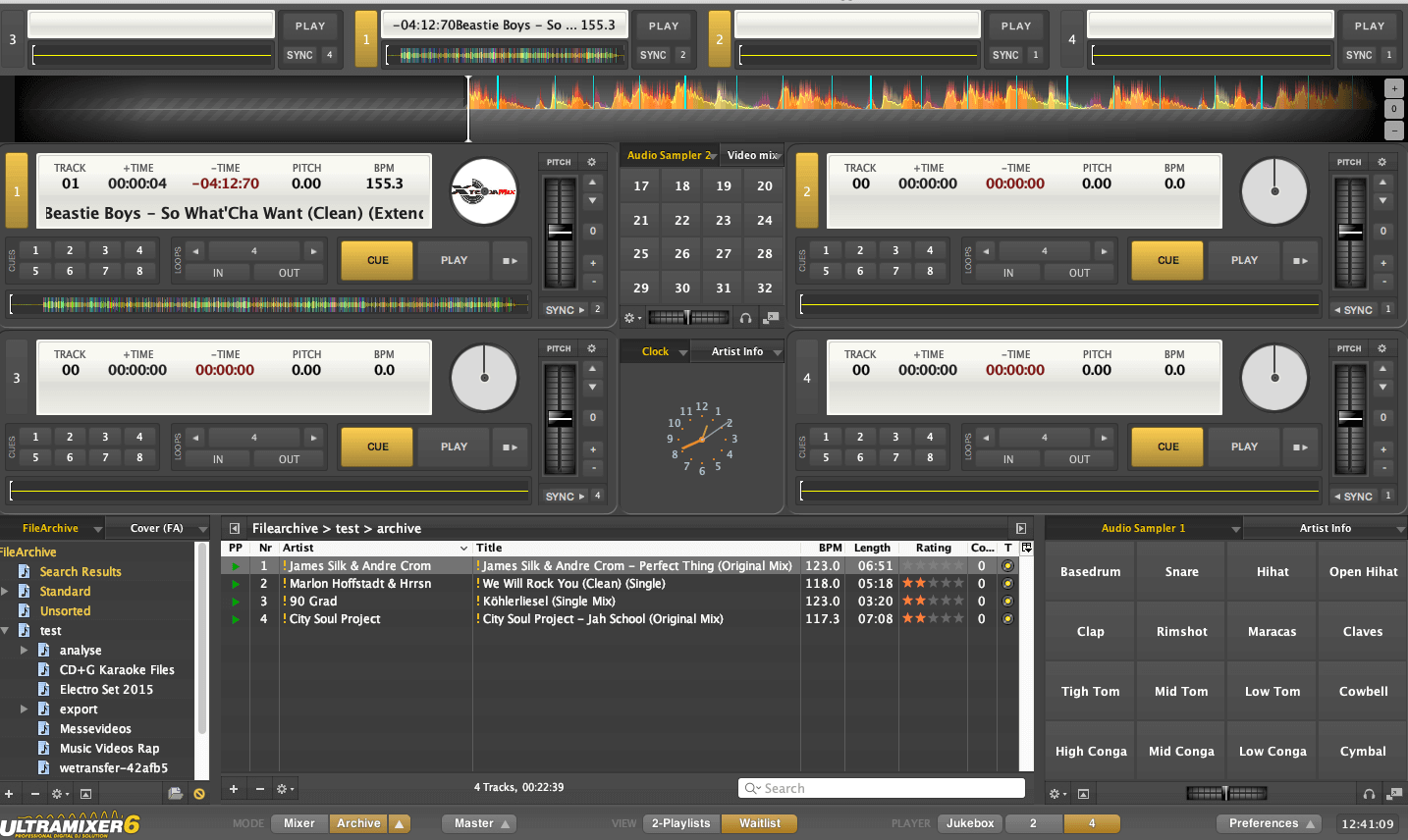
Task: Expand the analyse folder in file tree
Action: coord(25,651)
